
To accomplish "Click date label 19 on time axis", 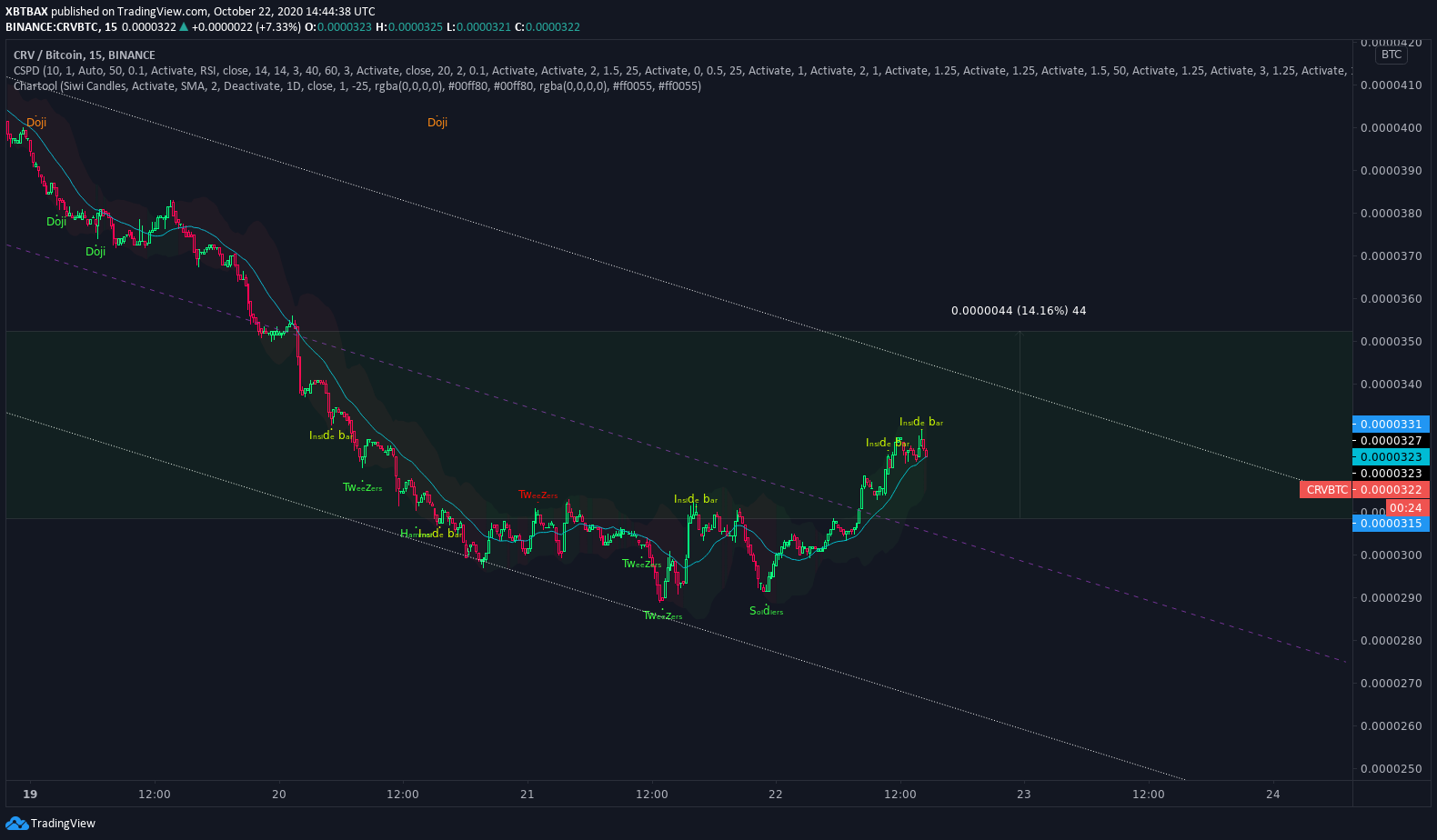I will (30, 795).
